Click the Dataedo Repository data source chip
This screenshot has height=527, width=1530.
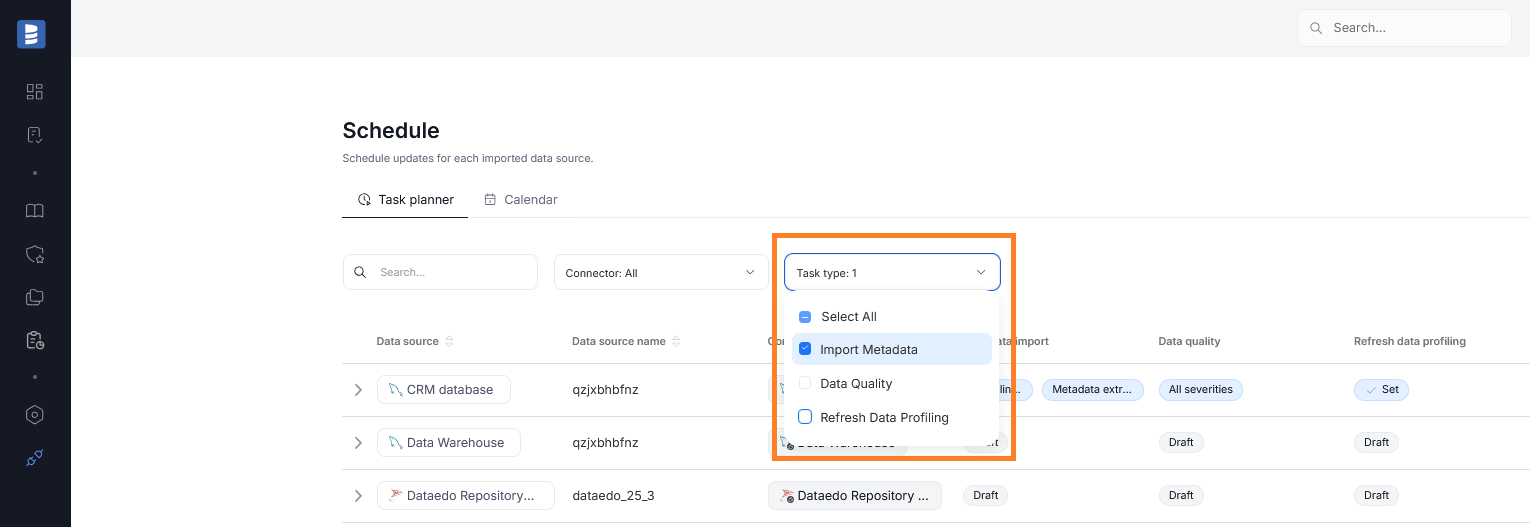tap(466, 495)
